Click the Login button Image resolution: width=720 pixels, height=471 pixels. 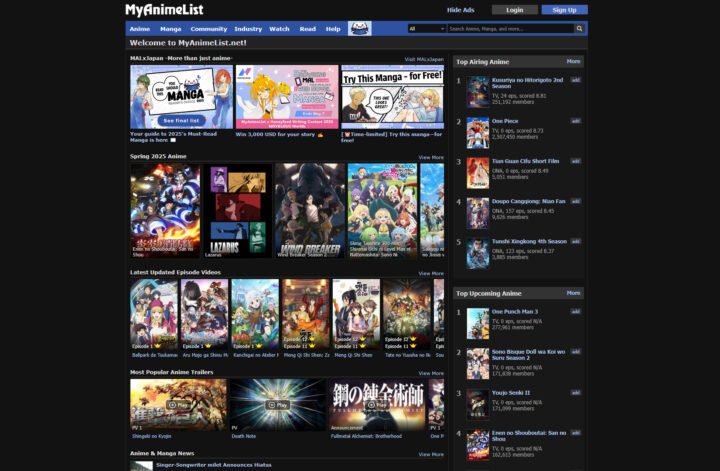coord(515,10)
